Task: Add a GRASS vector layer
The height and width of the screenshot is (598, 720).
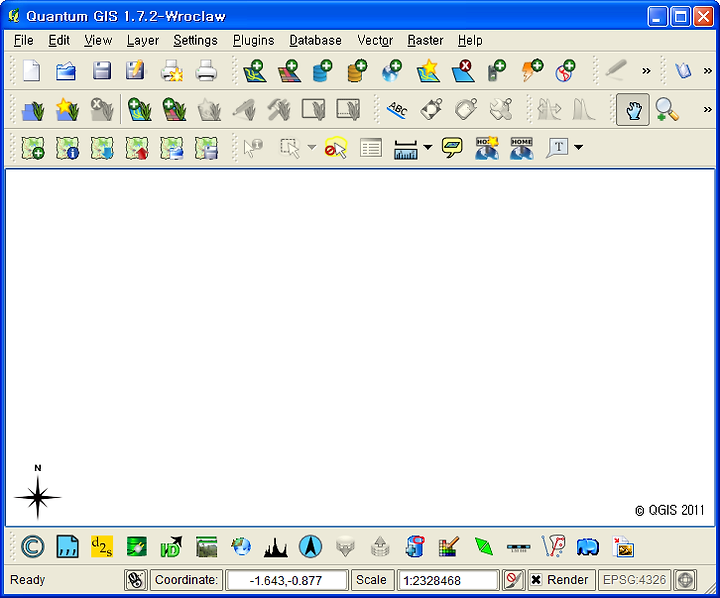Action: [x=140, y=110]
